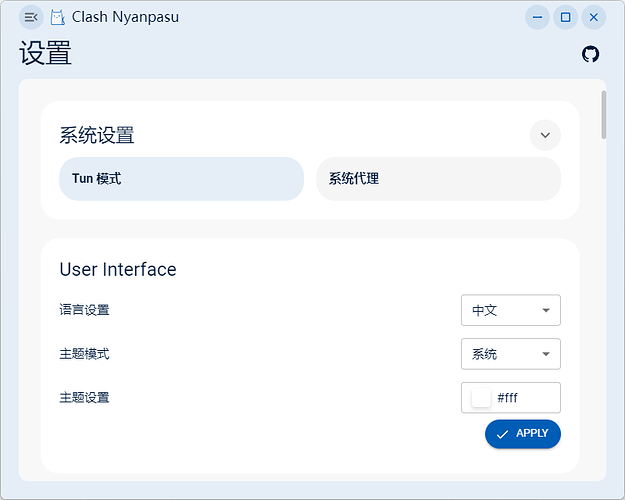Click the User Interface section title
This screenshot has width=625, height=500.
pos(118,270)
